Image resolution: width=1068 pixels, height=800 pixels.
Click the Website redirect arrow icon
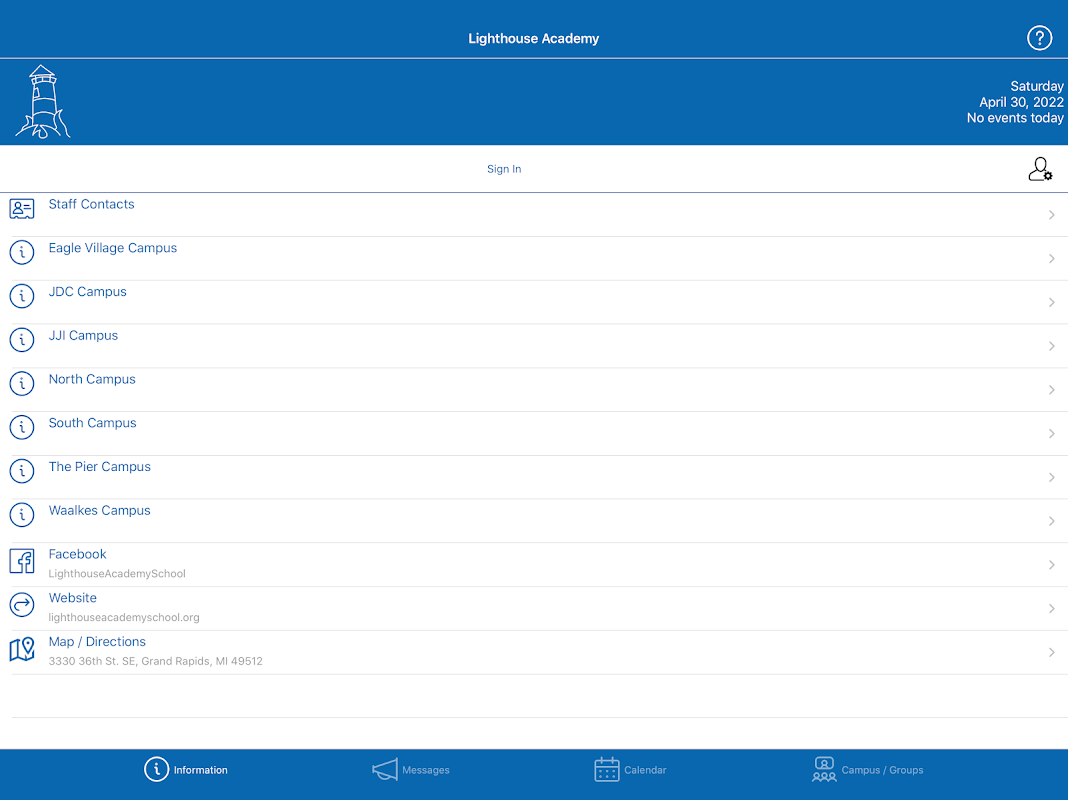coord(22,605)
